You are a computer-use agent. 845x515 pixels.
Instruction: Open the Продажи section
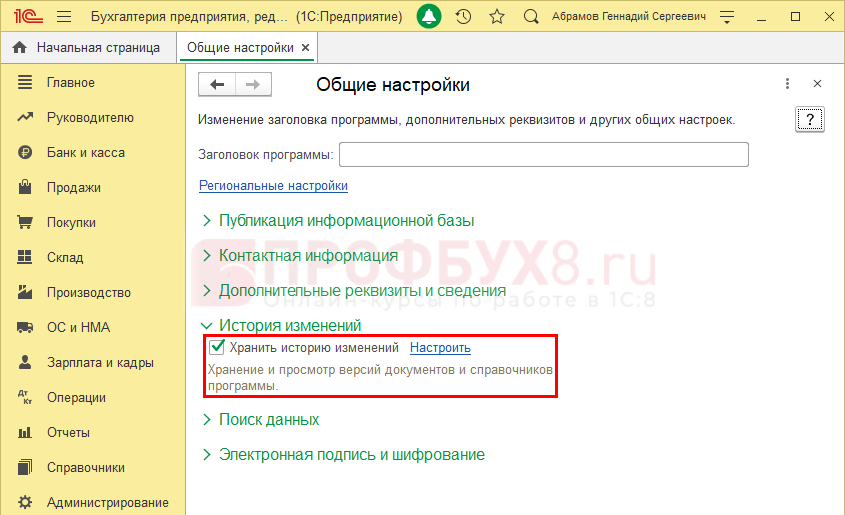tap(74, 187)
